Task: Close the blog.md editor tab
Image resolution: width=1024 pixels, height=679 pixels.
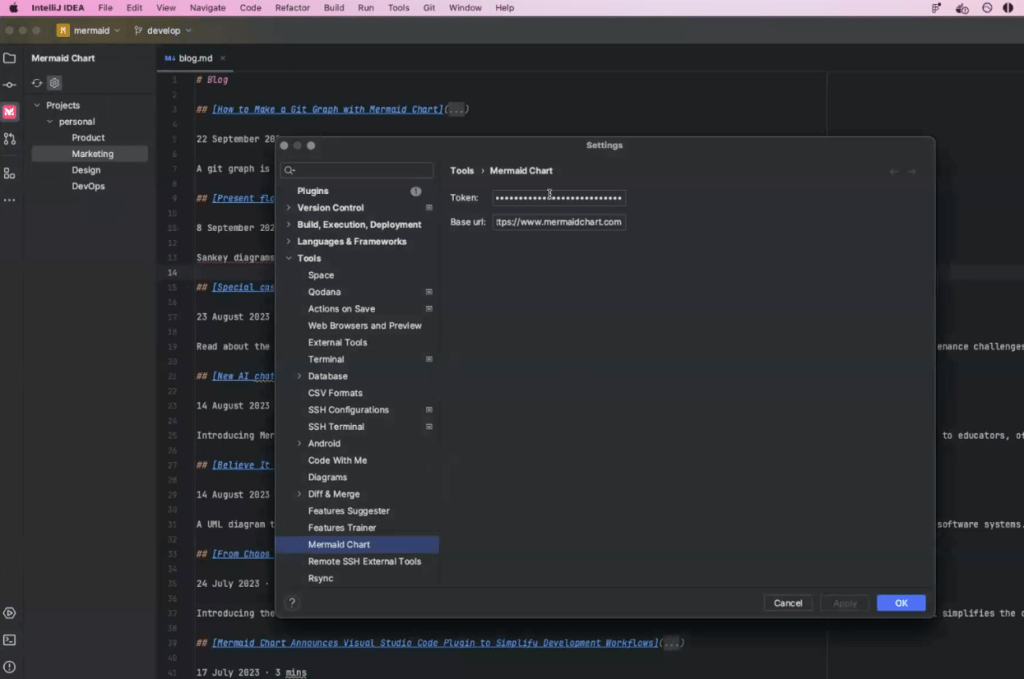Action: coord(223,58)
